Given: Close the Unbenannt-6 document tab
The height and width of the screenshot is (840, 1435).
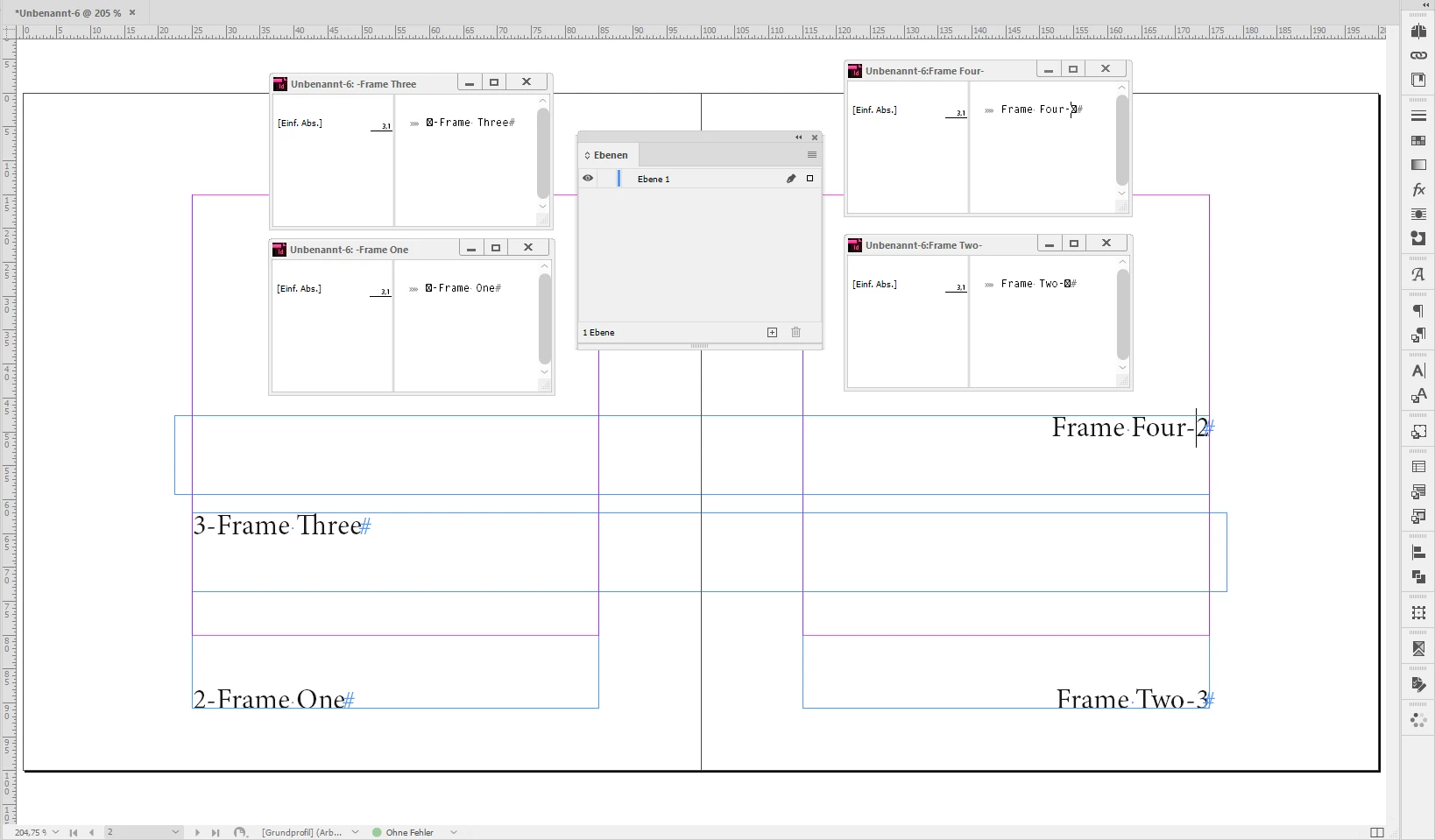Looking at the screenshot, I should [x=132, y=12].
